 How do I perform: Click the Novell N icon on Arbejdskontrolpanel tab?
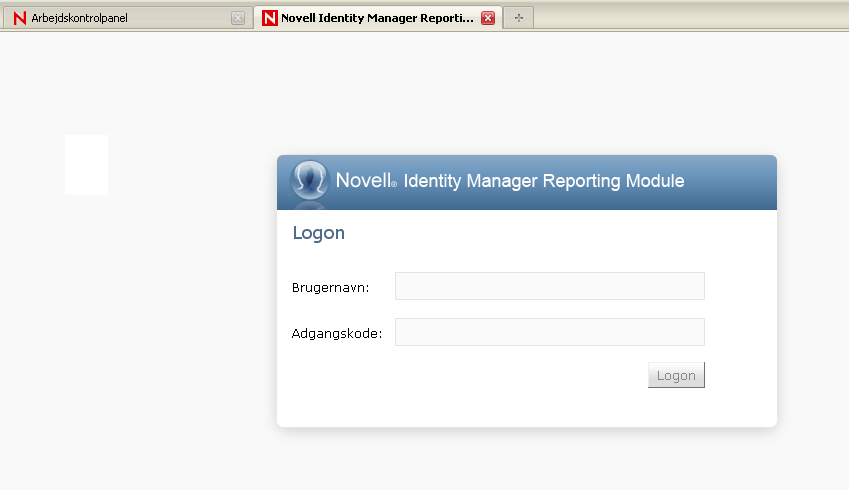tap(19, 18)
